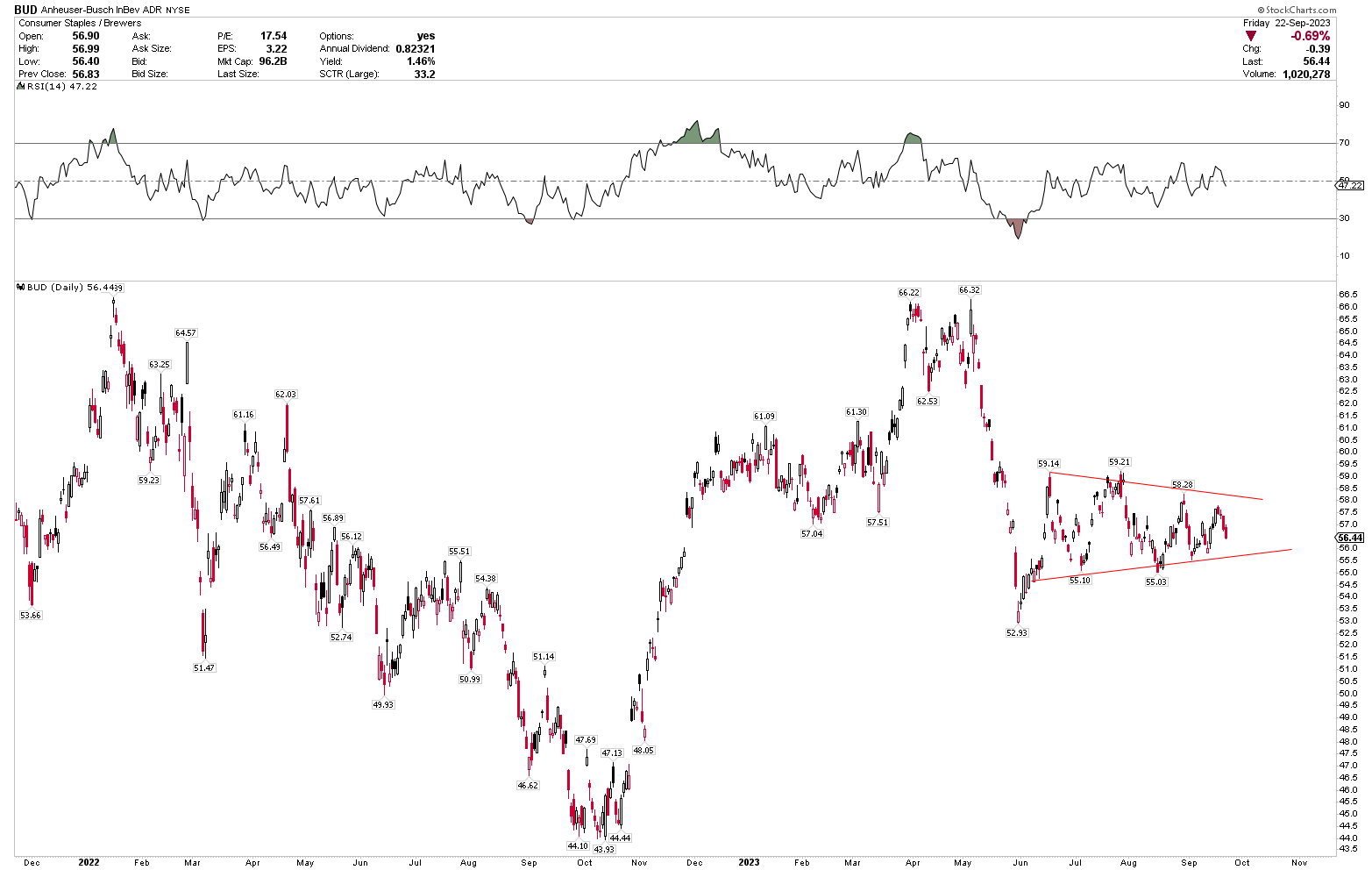Select the upper red triangle trendline

(1155, 486)
